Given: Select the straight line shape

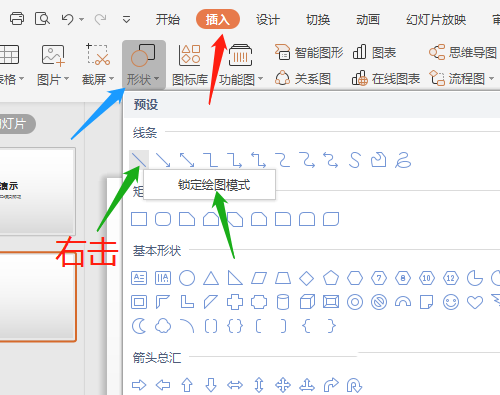Looking at the screenshot, I should (139, 160).
